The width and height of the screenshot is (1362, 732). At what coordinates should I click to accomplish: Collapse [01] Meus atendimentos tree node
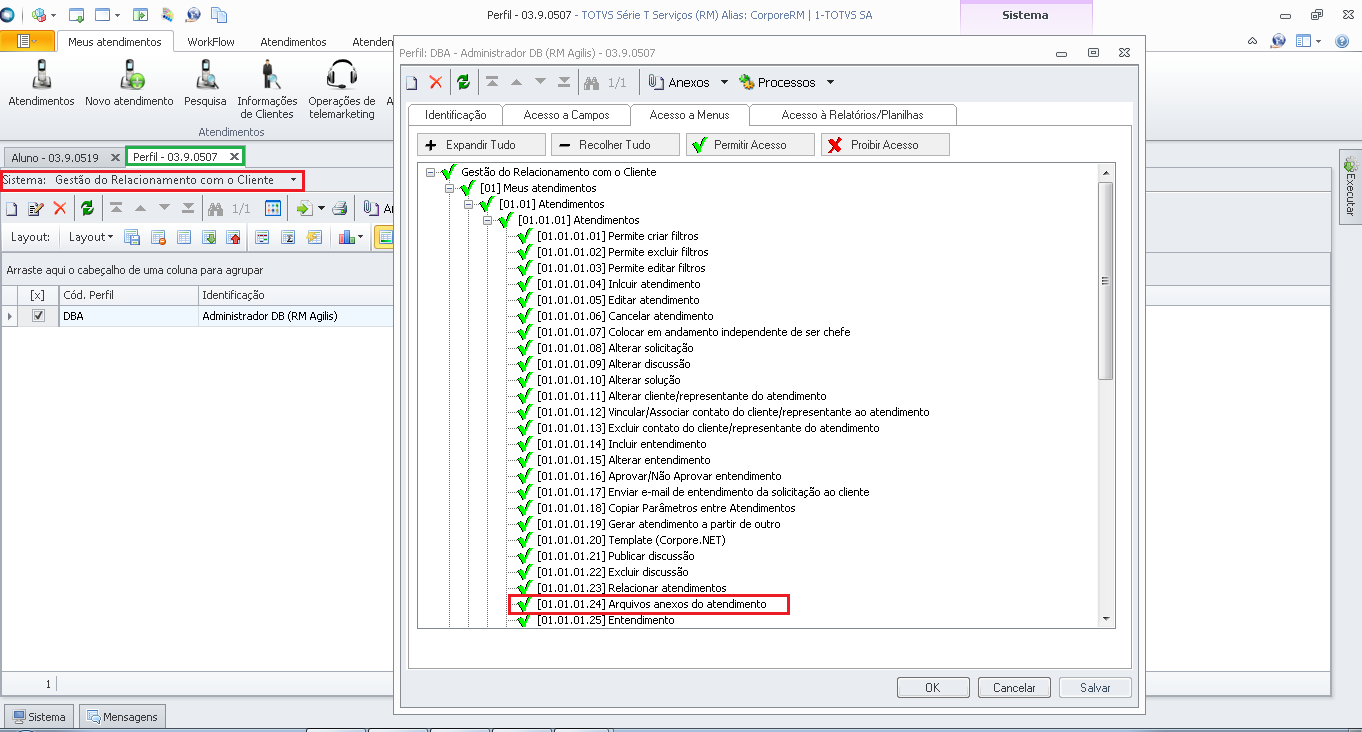pos(449,188)
